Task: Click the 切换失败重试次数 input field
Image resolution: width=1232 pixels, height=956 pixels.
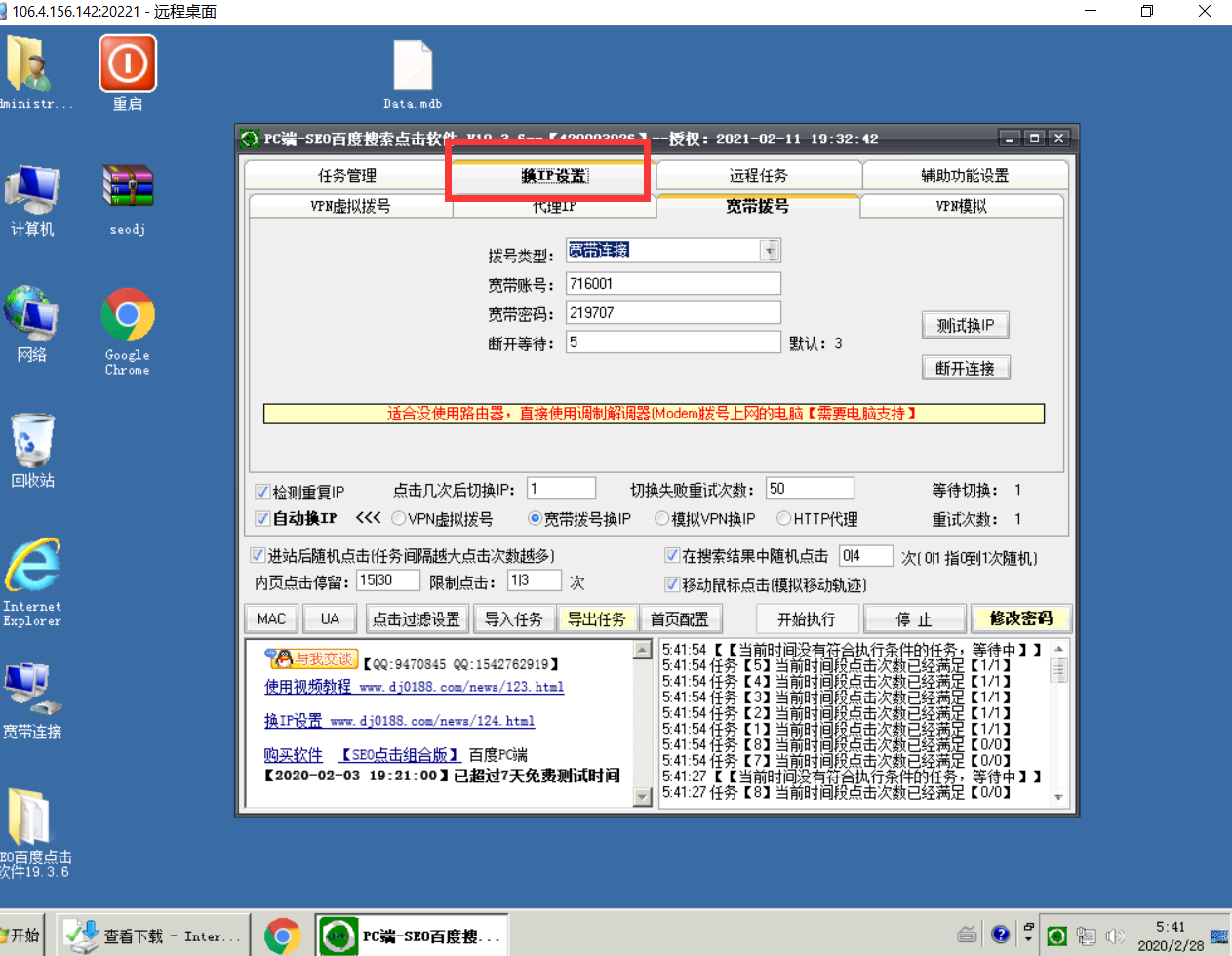Action: coord(810,489)
